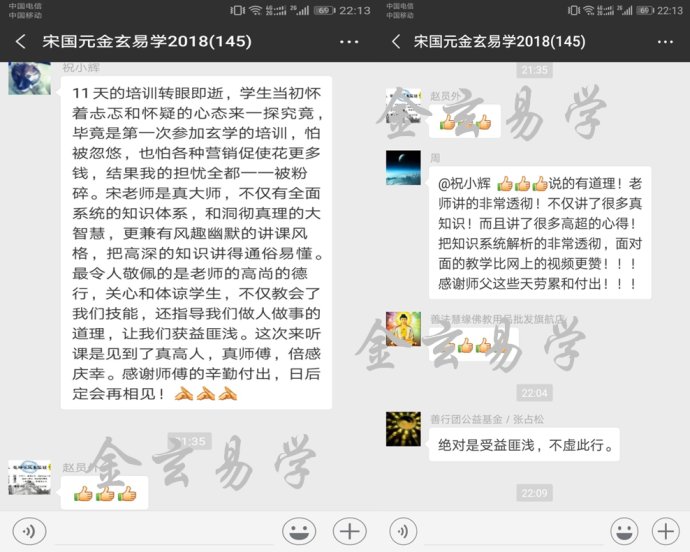690x552 pixels.
Task: Open the emoji picker in left chat
Action: click(x=299, y=530)
